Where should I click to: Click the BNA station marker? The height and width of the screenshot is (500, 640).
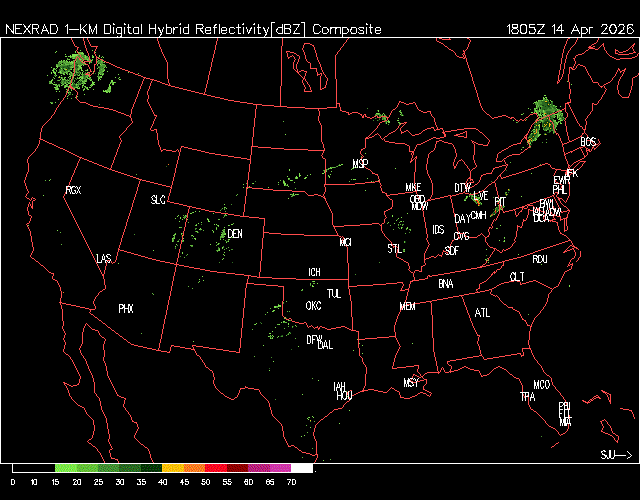pos(446,284)
